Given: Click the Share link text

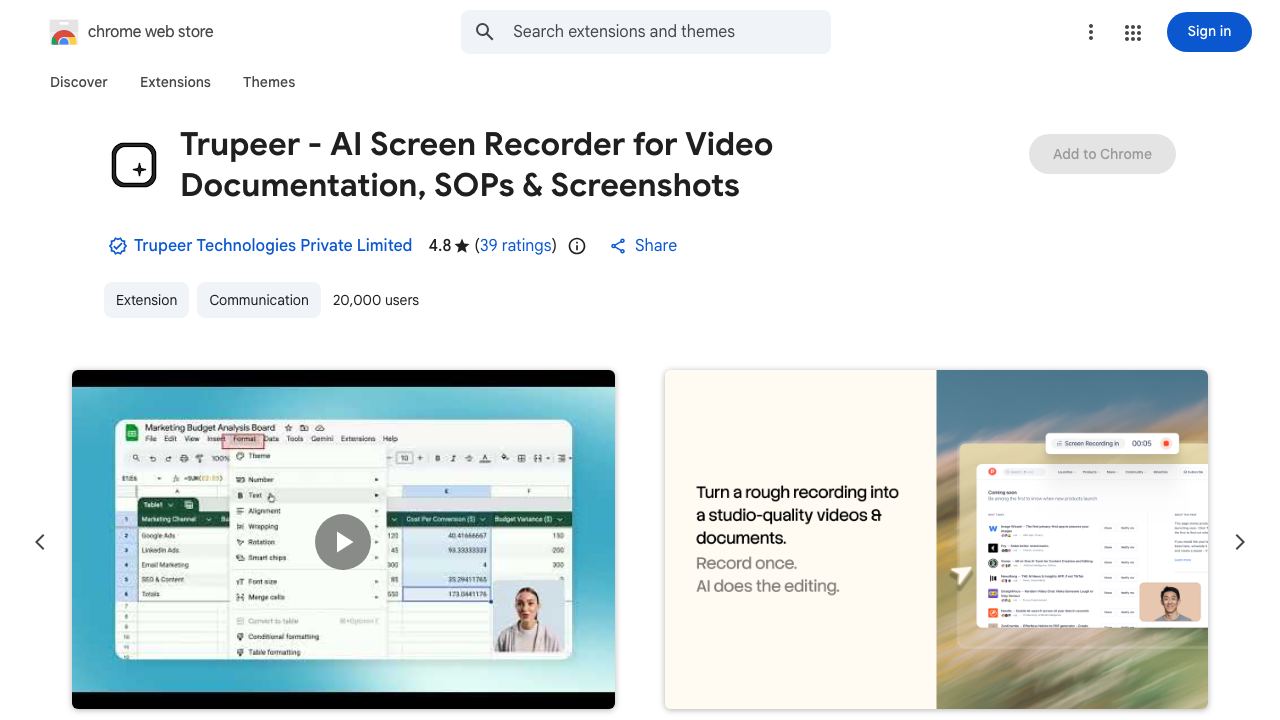Looking at the screenshot, I should tap(656, 246).
